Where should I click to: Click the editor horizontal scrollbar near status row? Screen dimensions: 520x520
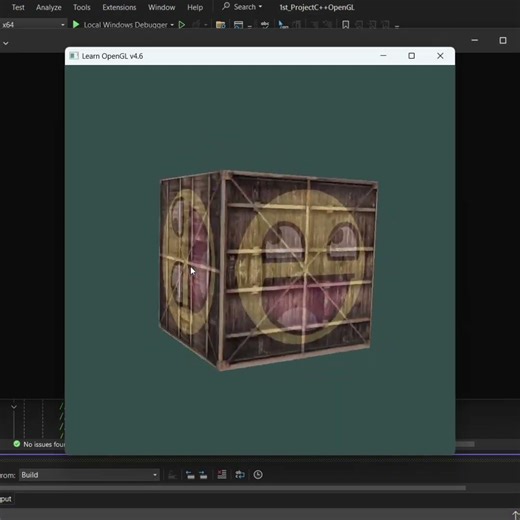point(465,444)
